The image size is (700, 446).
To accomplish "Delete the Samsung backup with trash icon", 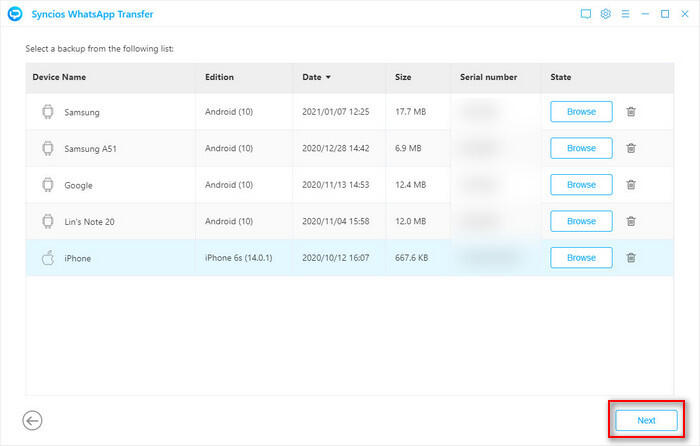I will (x=631, y=112).
